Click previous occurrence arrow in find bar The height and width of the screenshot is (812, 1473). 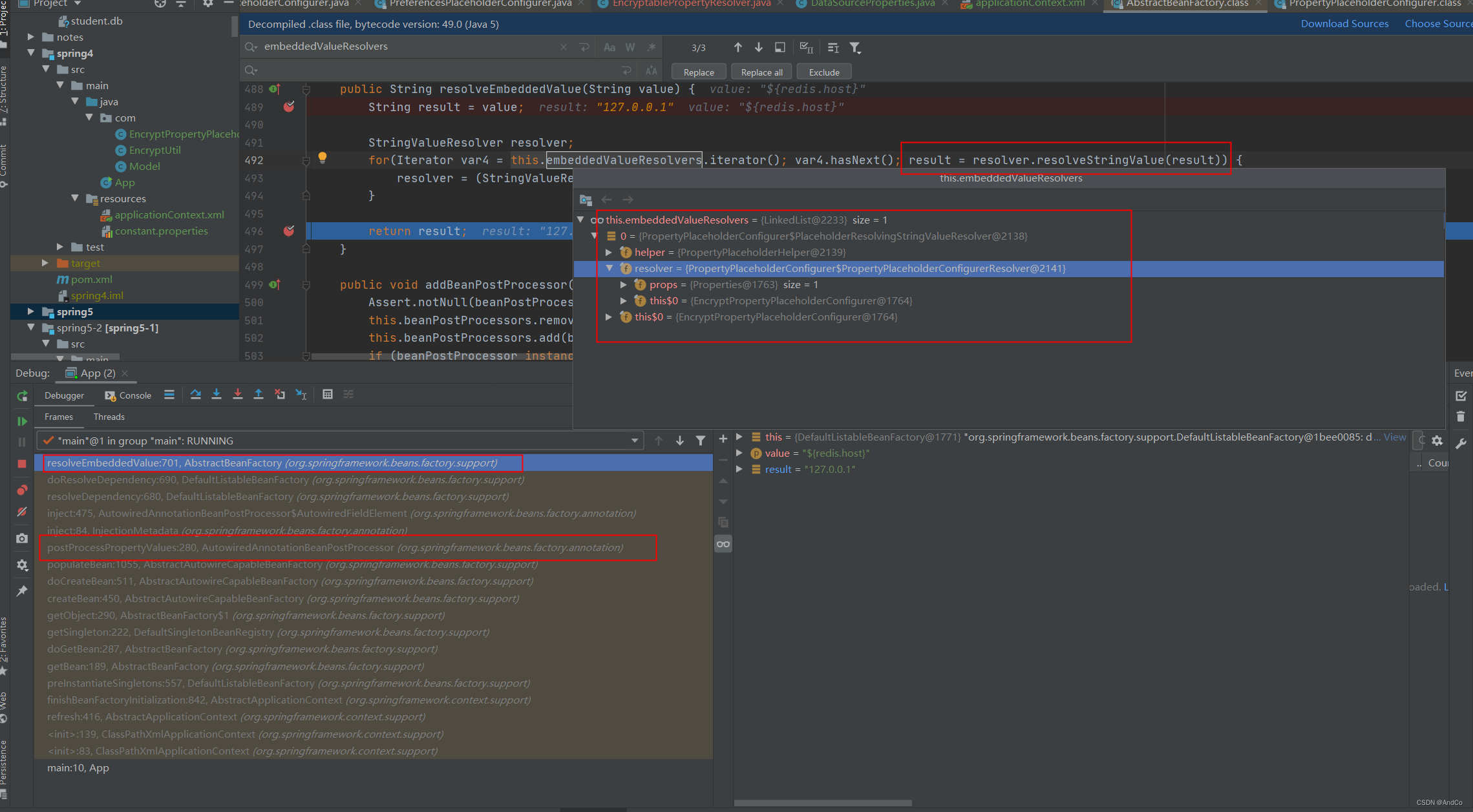738,47
